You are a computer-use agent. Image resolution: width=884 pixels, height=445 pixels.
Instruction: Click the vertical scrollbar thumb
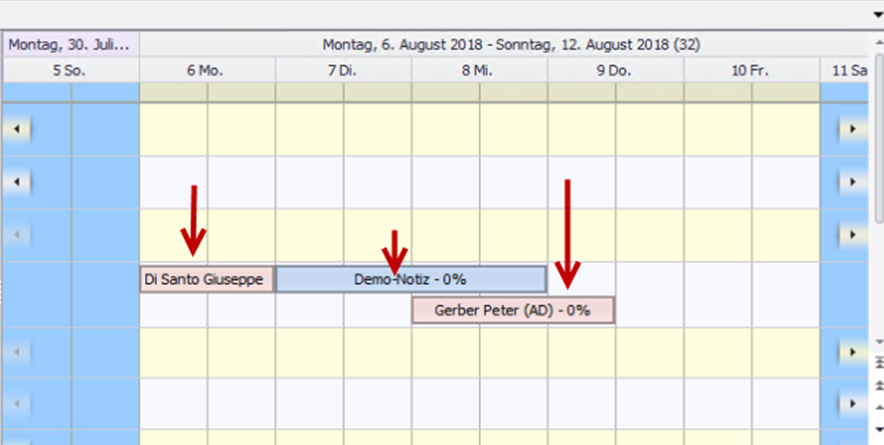click(879, 138)
